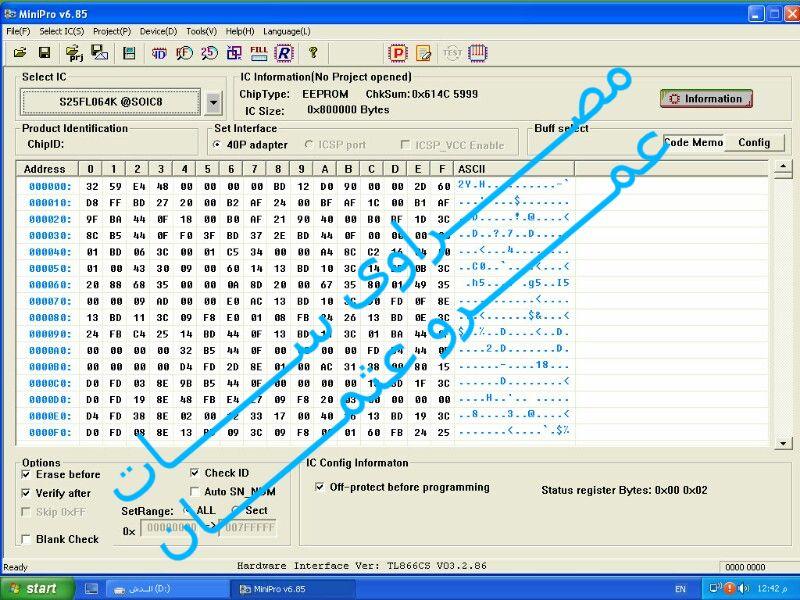Click the address label 000080:

click(x=50, y=317)
